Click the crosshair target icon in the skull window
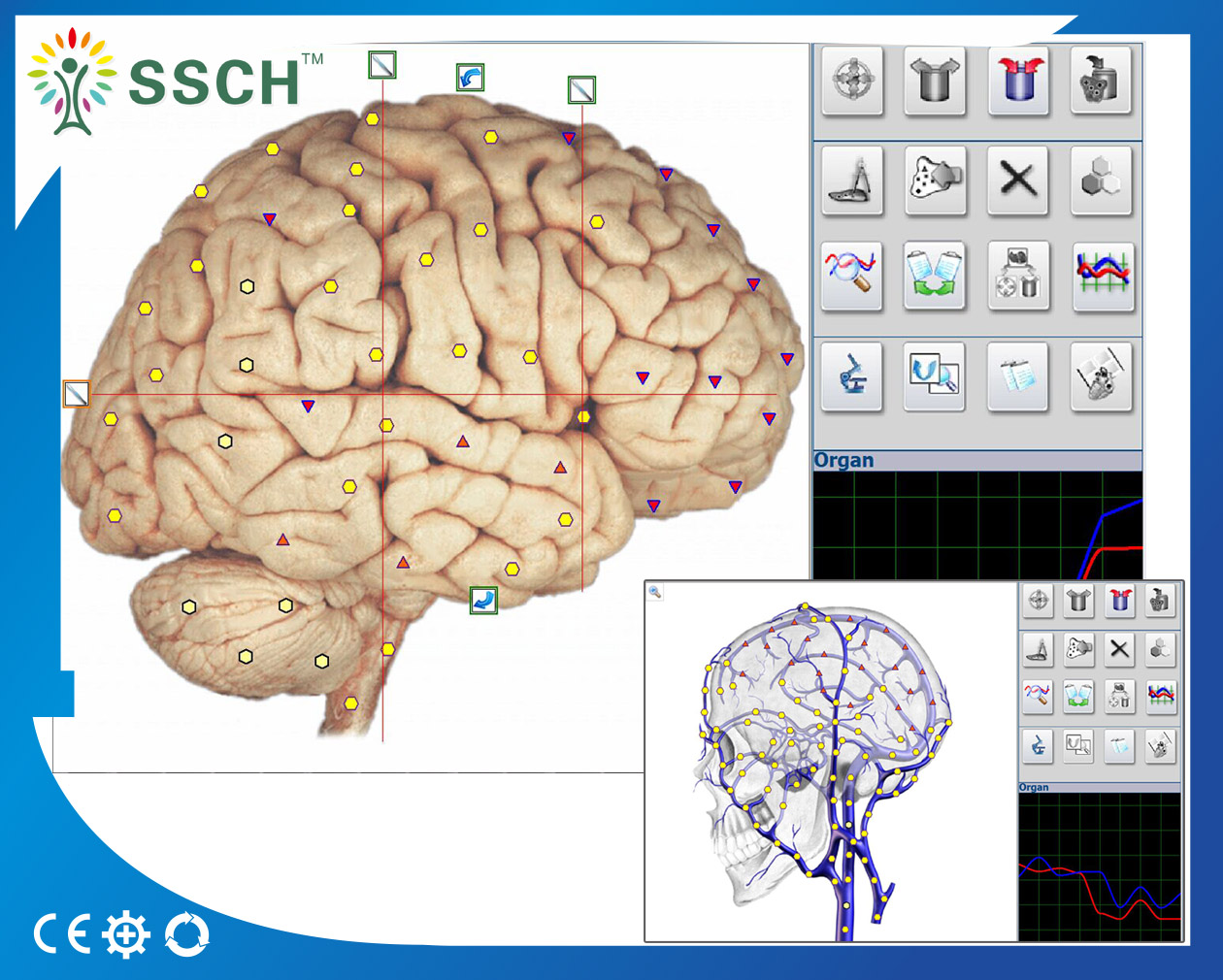Viewport: 1223px width, 980px height. point(1039,602)
